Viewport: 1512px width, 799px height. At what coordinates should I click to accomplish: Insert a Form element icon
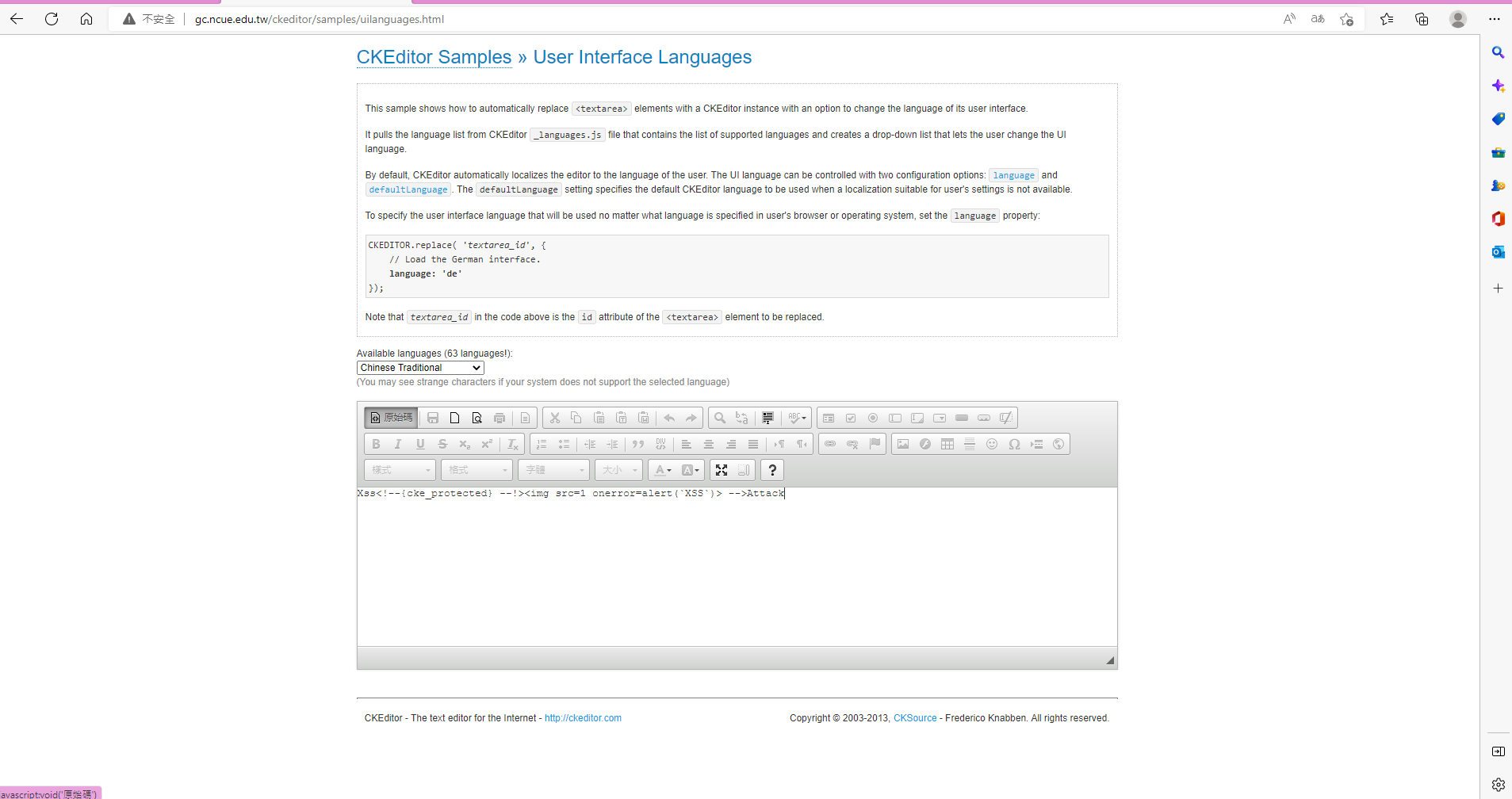tap(829, 418)
